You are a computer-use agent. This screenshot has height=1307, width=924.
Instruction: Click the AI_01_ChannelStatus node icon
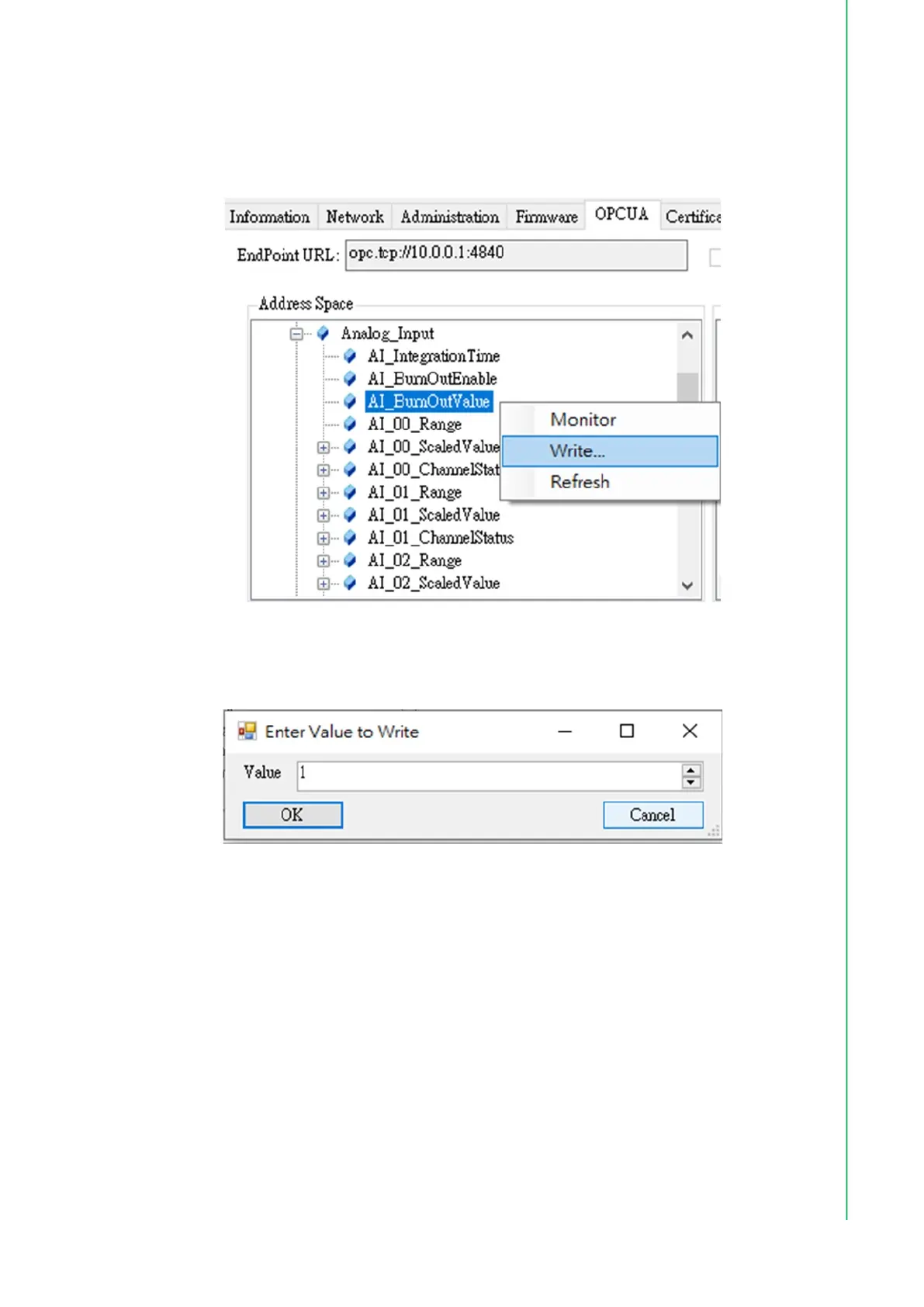(x=350, y=538)
